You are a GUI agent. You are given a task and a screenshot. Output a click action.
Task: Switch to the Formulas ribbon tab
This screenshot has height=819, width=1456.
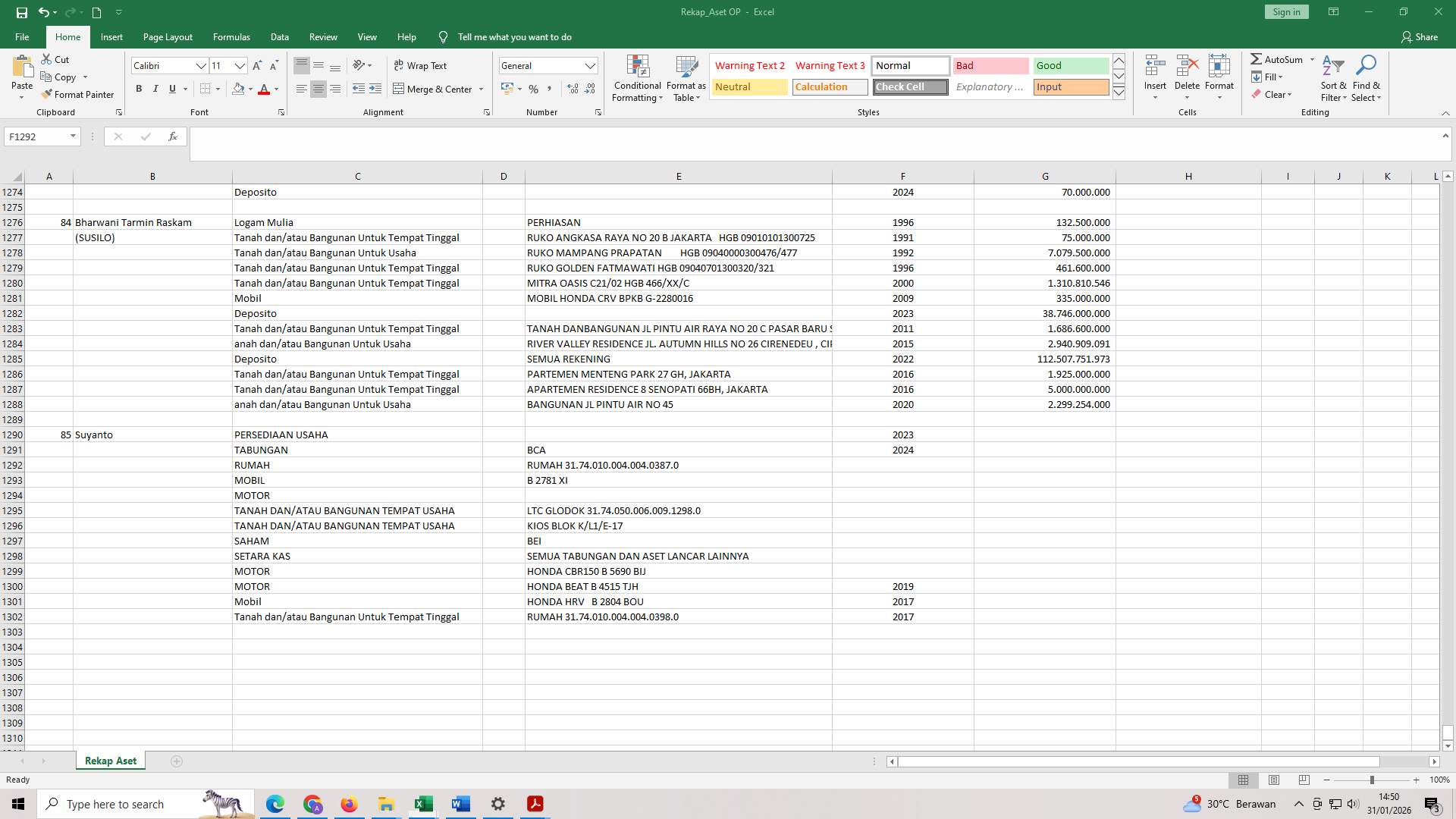(231, 36)
